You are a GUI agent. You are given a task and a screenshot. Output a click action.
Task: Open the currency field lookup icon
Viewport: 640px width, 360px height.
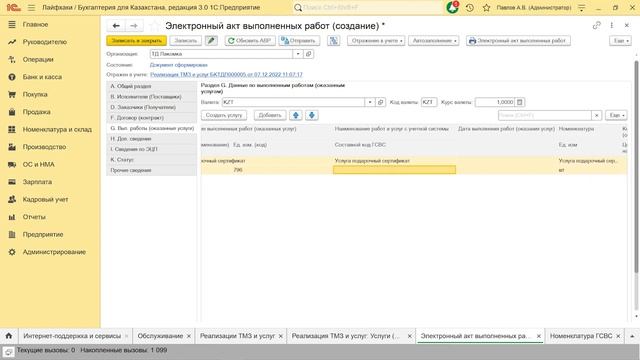[x=380, y=102]
